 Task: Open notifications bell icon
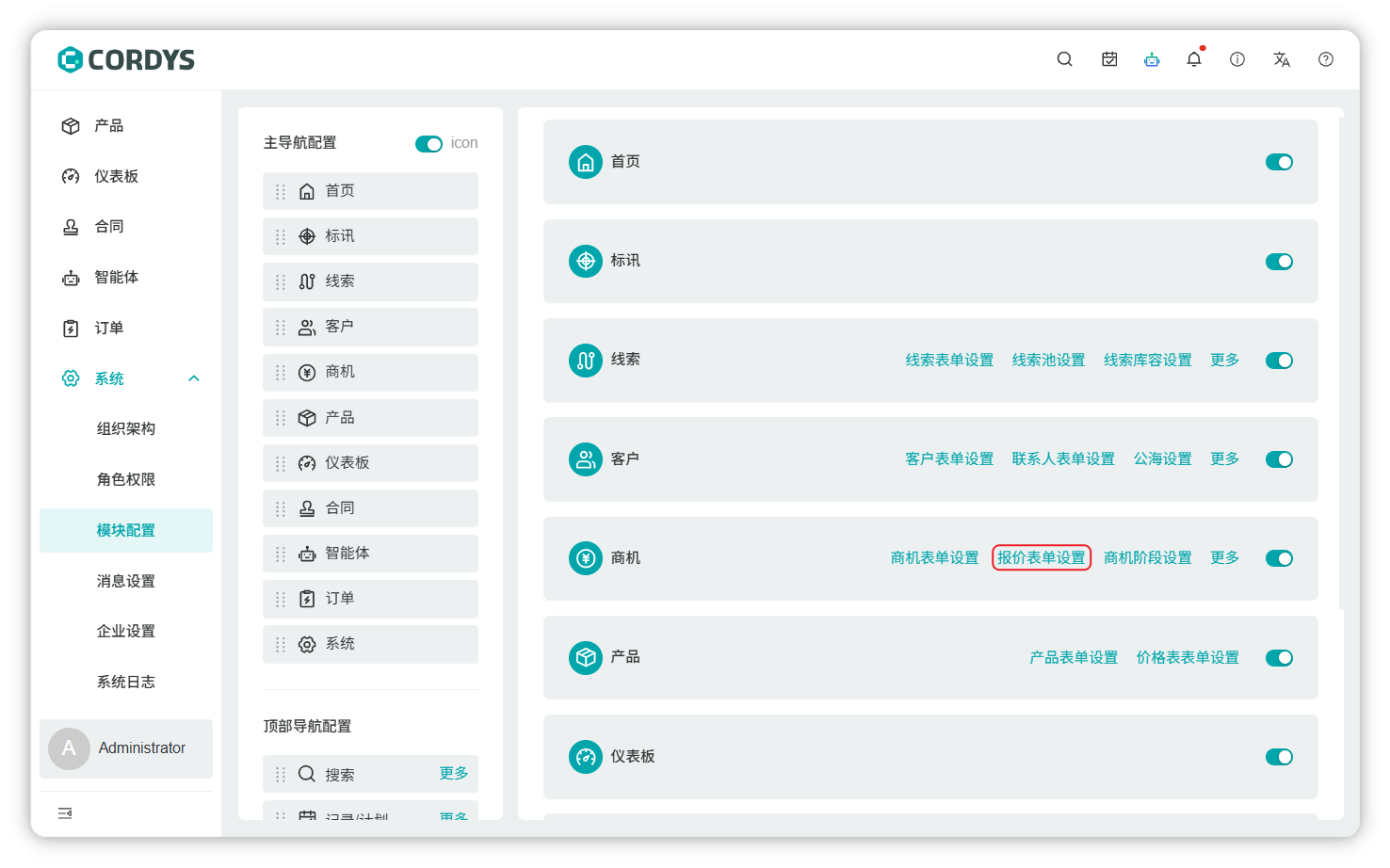(x=1194, y=59)
